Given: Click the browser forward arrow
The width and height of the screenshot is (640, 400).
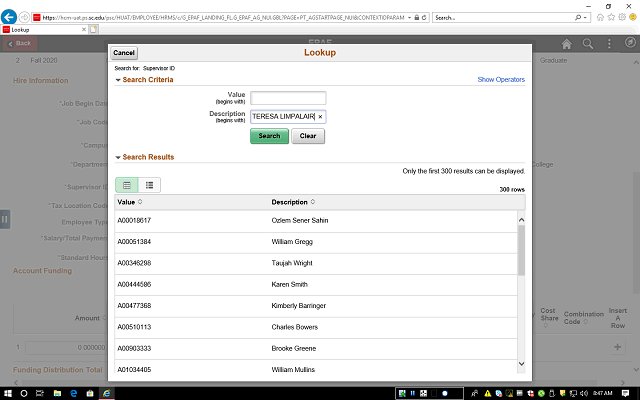Looking at the screenshot, I should [24, 17].
